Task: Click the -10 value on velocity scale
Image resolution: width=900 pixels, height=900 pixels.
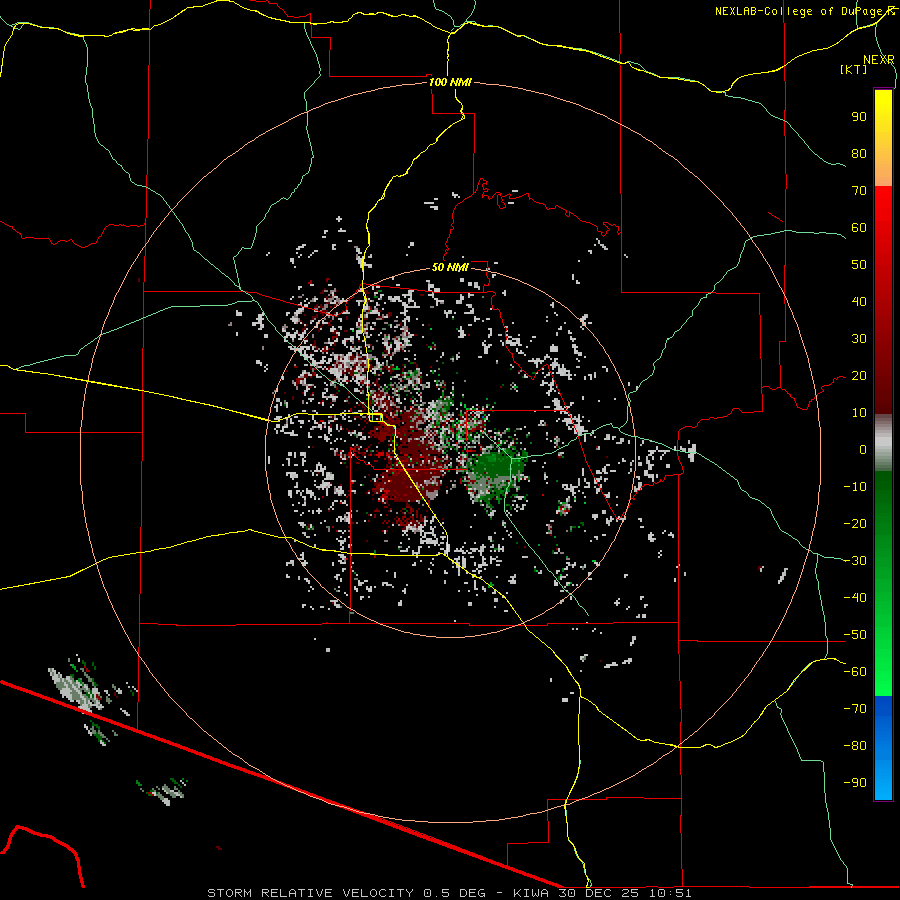Action: [855, 487]
